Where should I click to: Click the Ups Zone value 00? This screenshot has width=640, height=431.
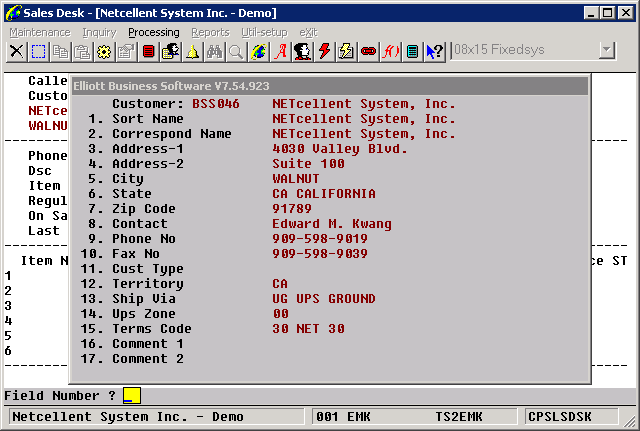(x=281, y=314)
